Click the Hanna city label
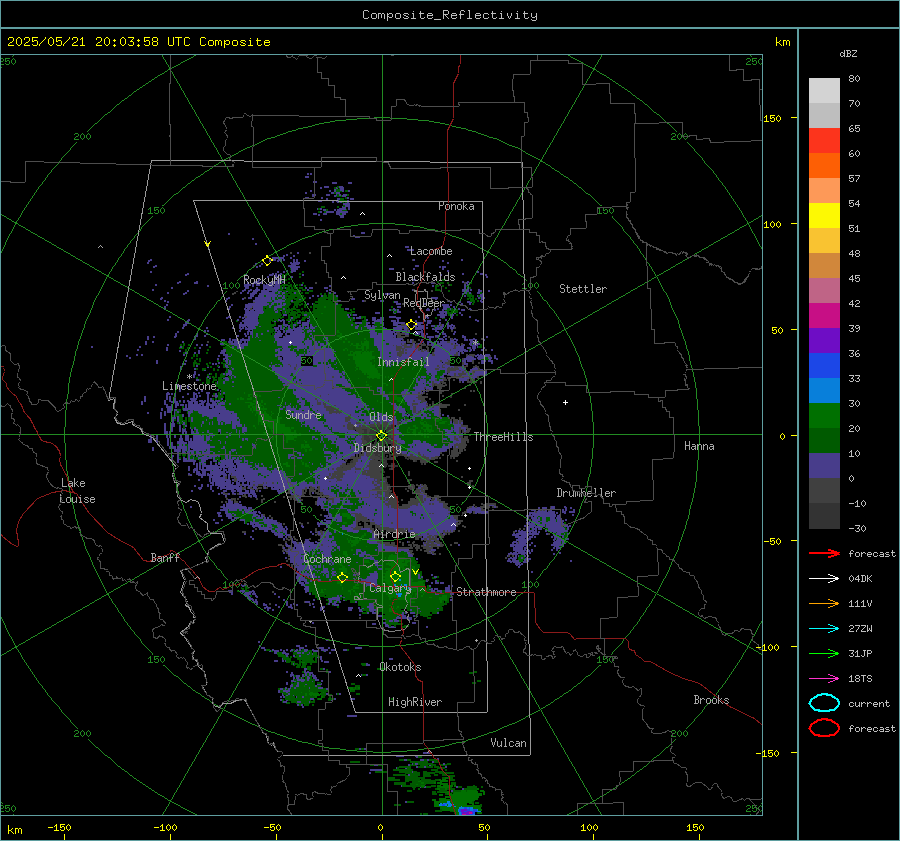The width and height of the screenshot is (900, 841). click(699, 446)
